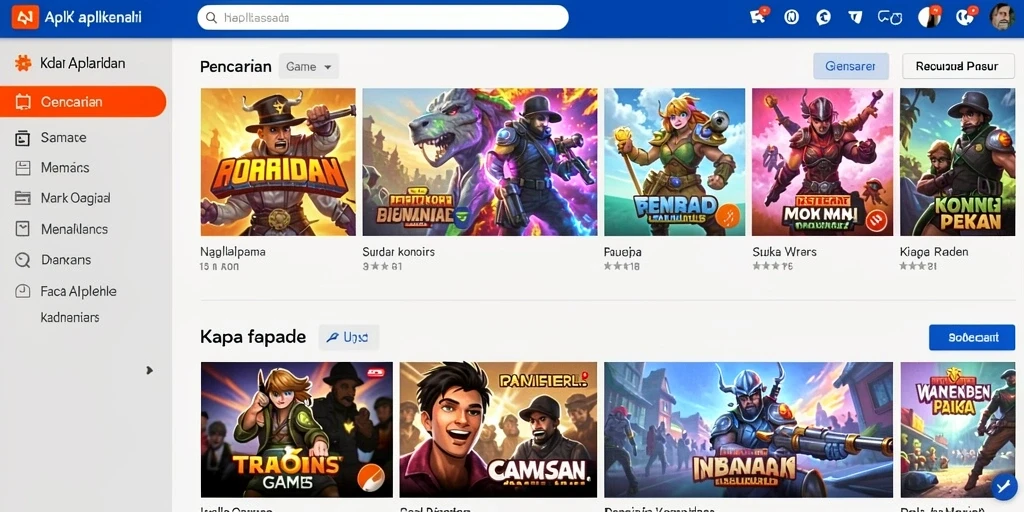Click the blue Sodecant button

972,338
